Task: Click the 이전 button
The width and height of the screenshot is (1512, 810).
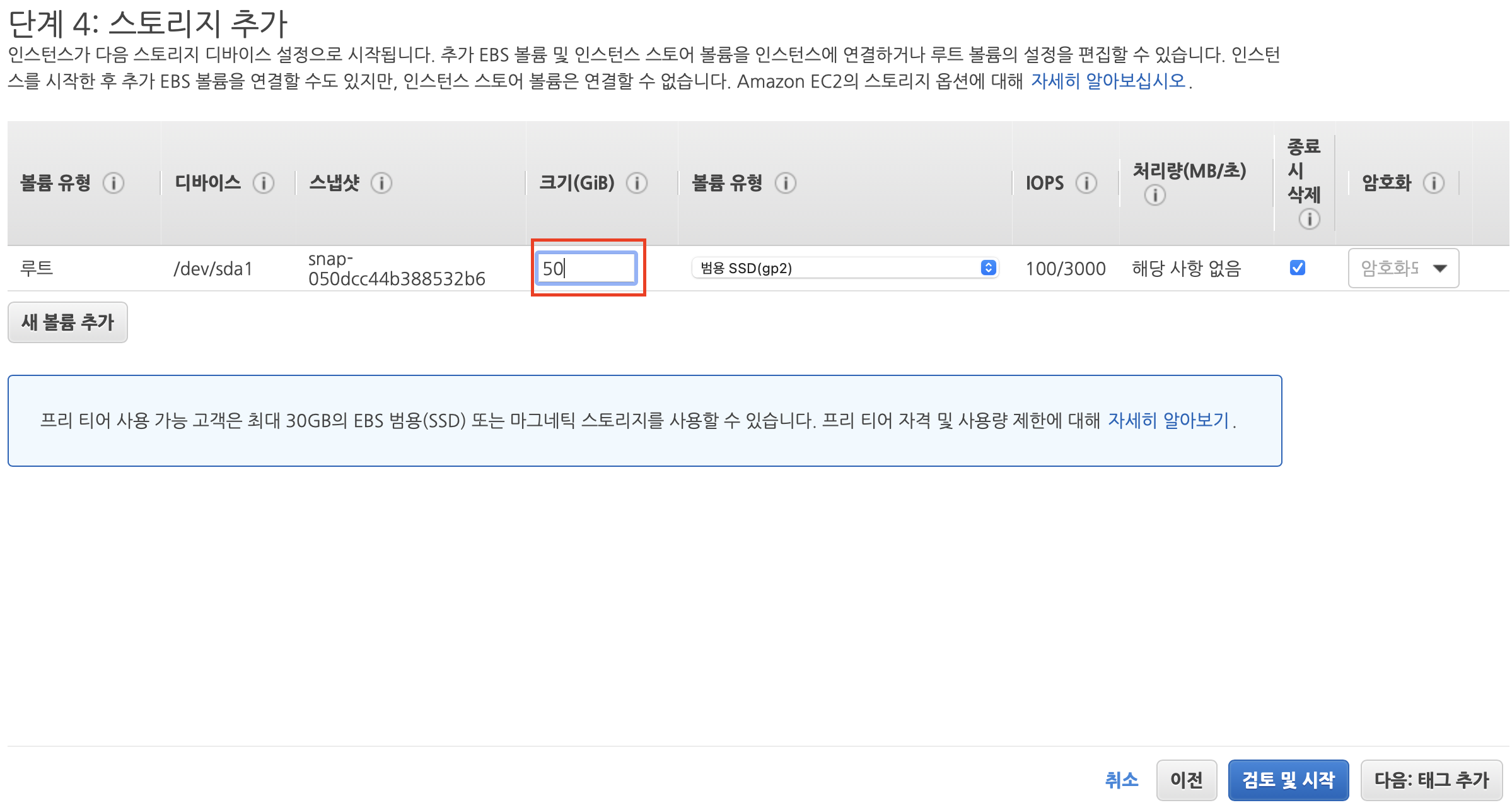Action: tap(1186, 780)
